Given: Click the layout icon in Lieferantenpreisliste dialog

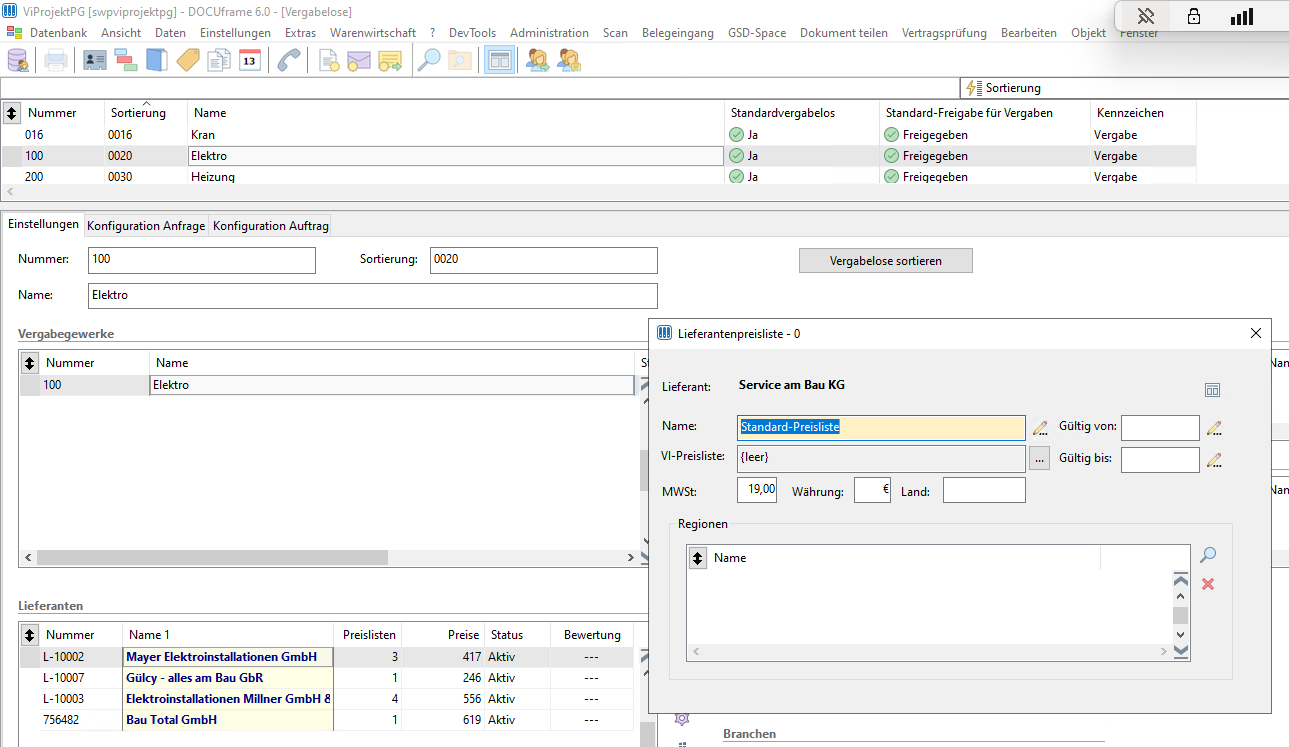Looking at the screenshot, I should pyautogui.click(x=1212, y=390).
